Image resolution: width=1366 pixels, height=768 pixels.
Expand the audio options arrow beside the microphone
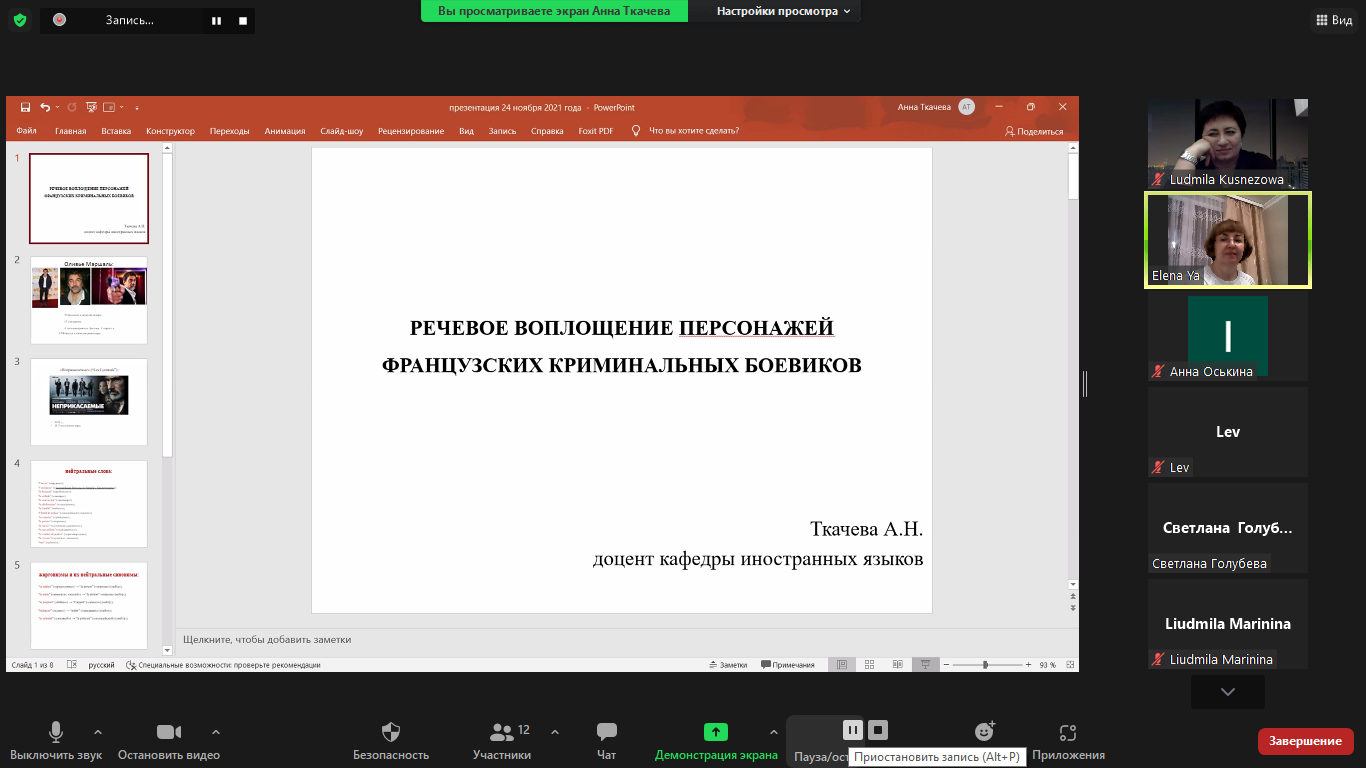click(x=98, y=731)
